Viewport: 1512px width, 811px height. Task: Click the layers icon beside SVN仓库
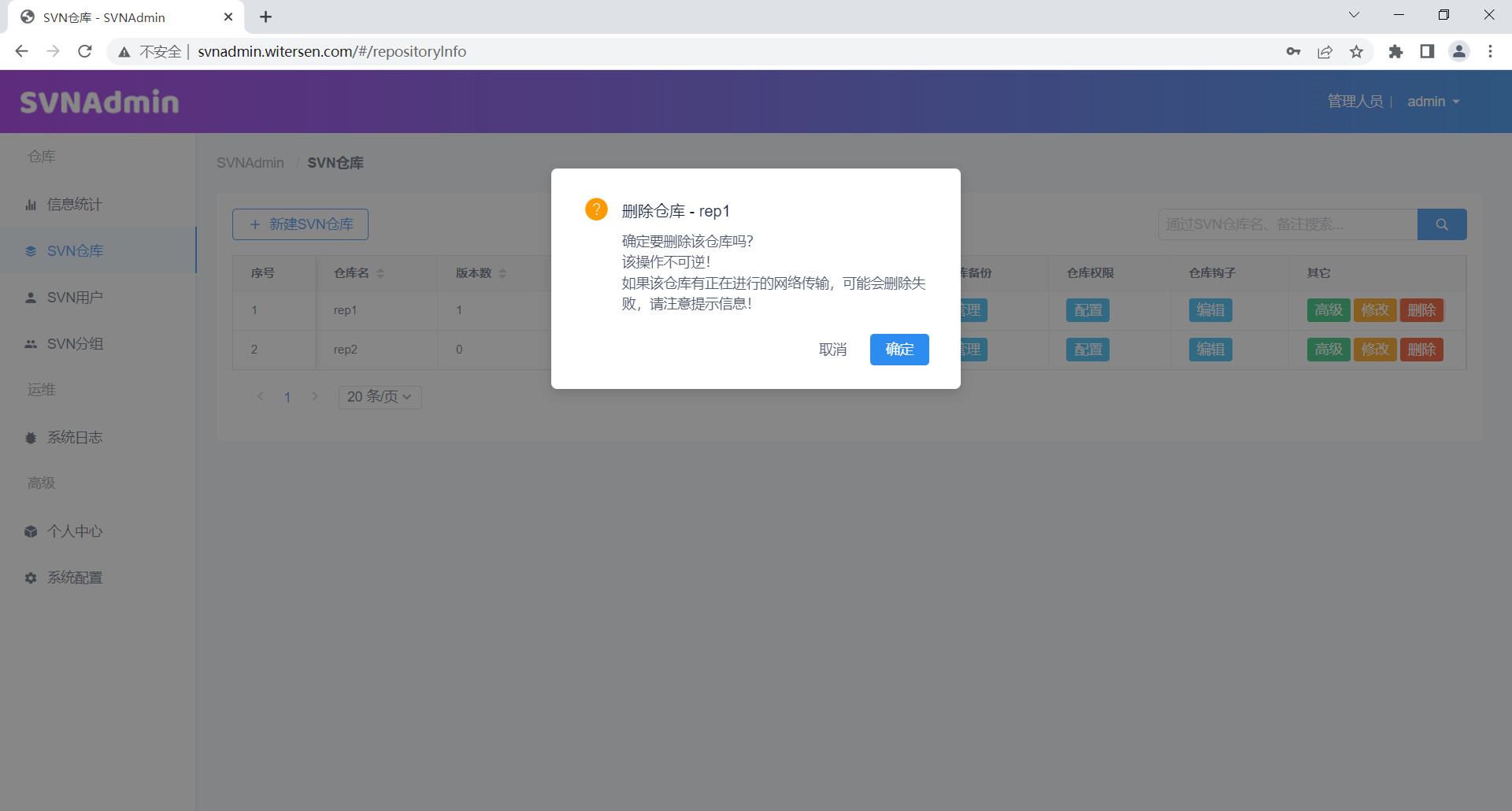31,251
